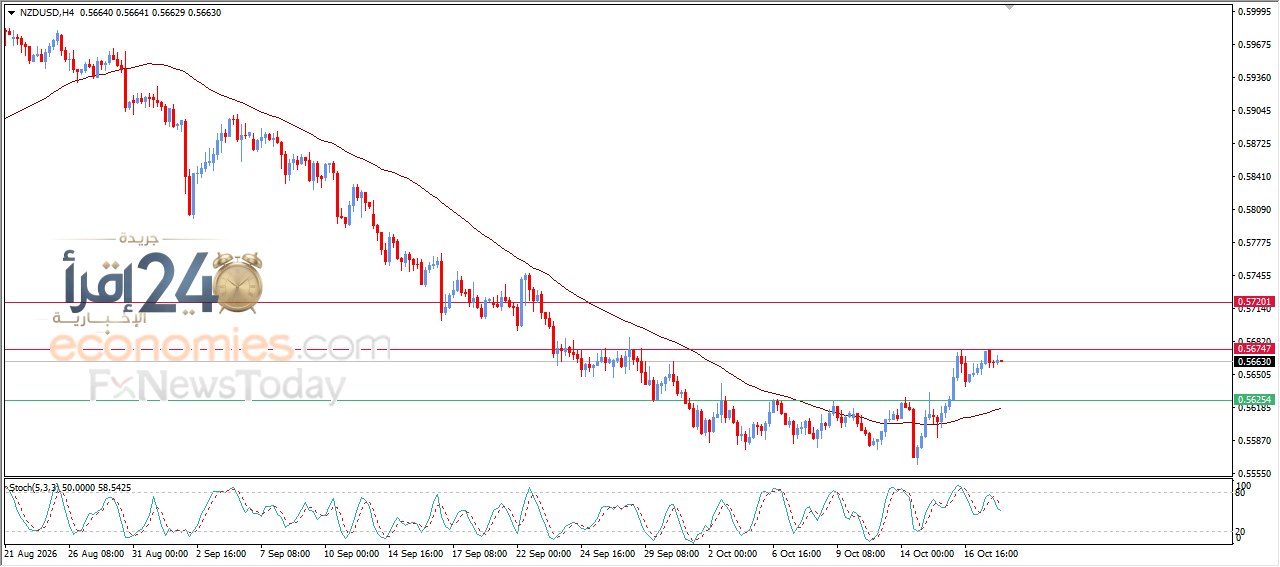This screenshot has width=1280, height=567.
Task: Click the Stoch(5,3,3) indicator label
Action: coord(33,487)
